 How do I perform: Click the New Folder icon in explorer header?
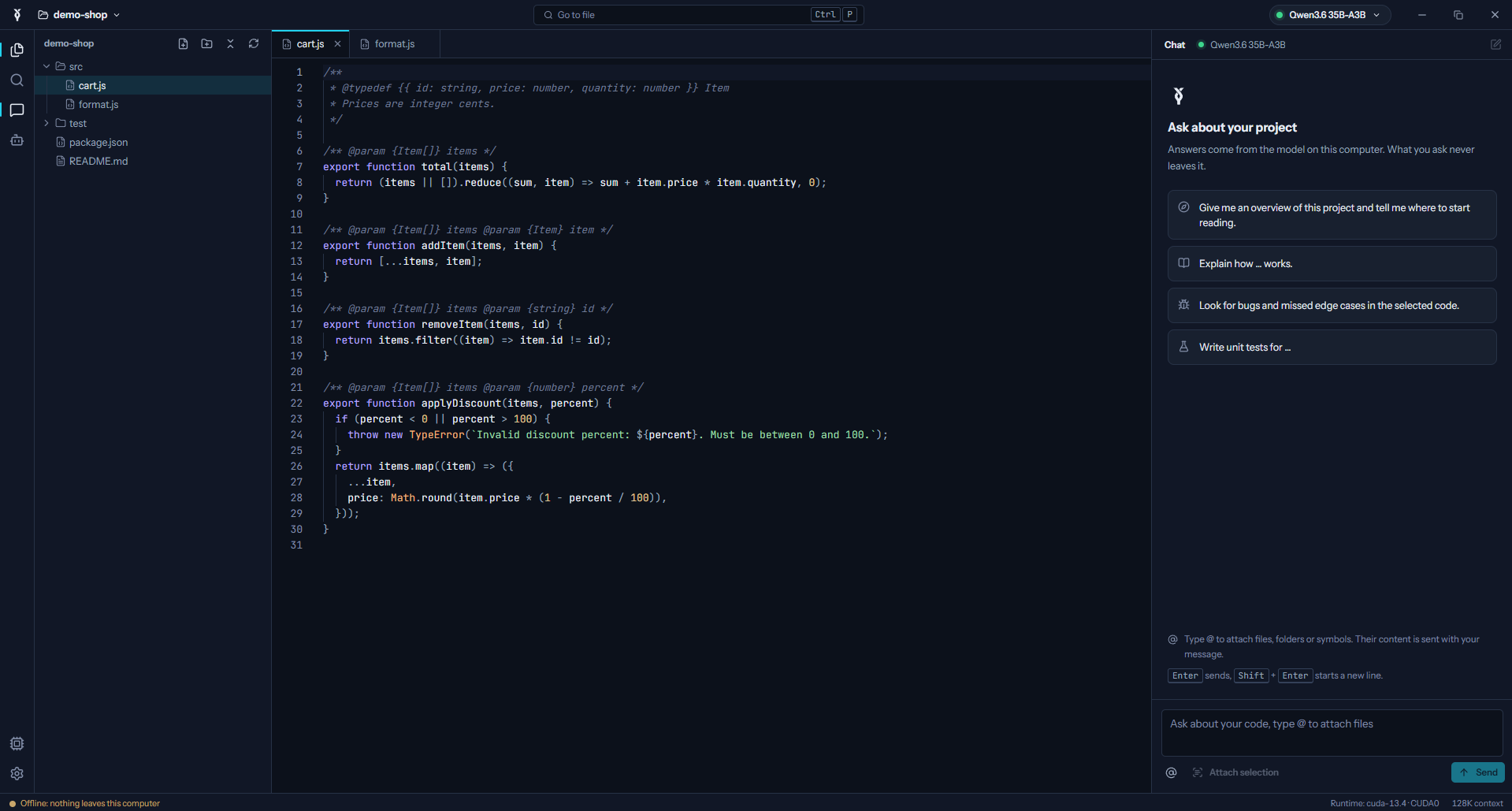pos(206,43)
